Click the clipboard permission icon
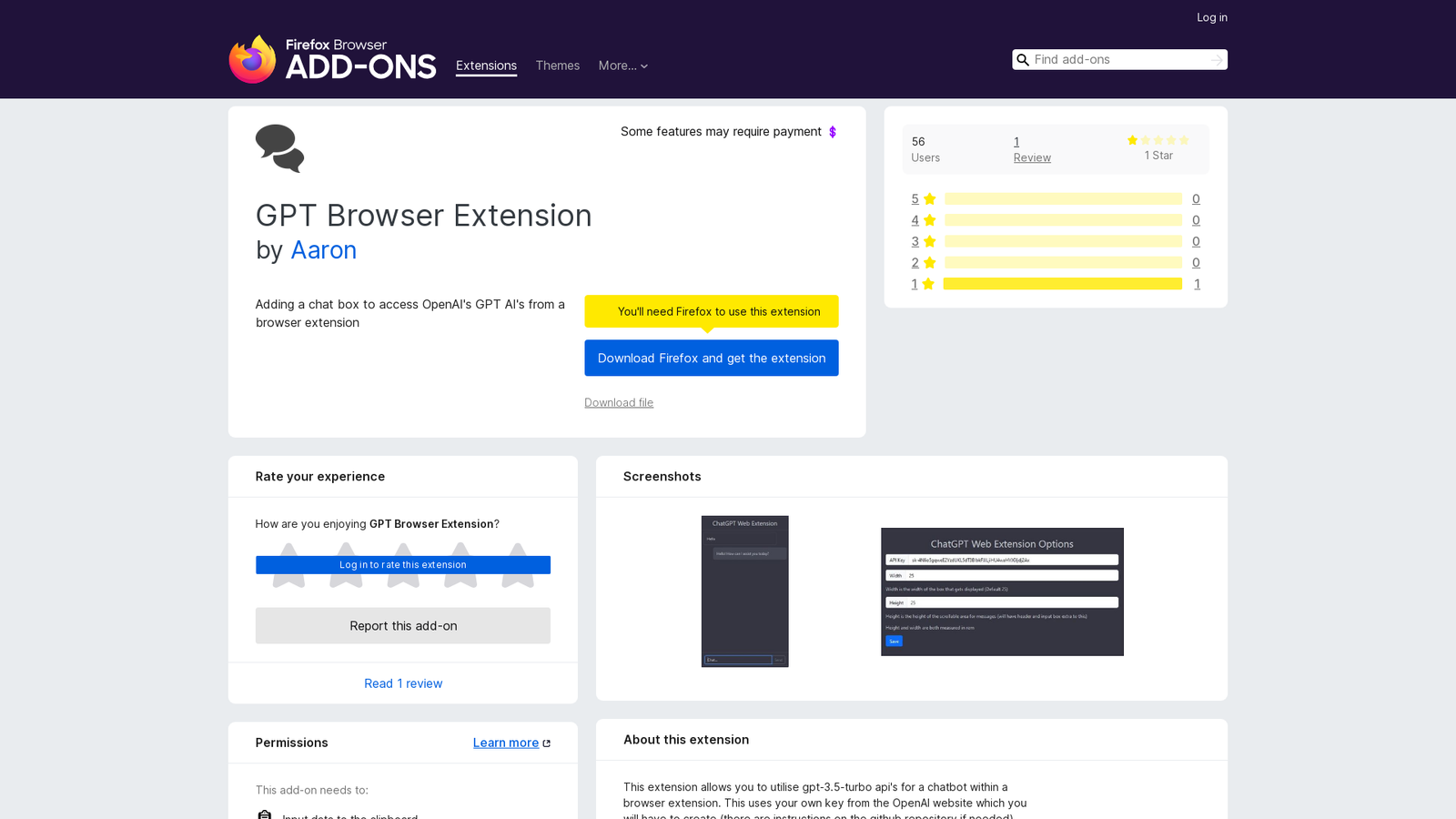Image resolution: width=1456 pixels, height=819 pixels. click(265, 815)
